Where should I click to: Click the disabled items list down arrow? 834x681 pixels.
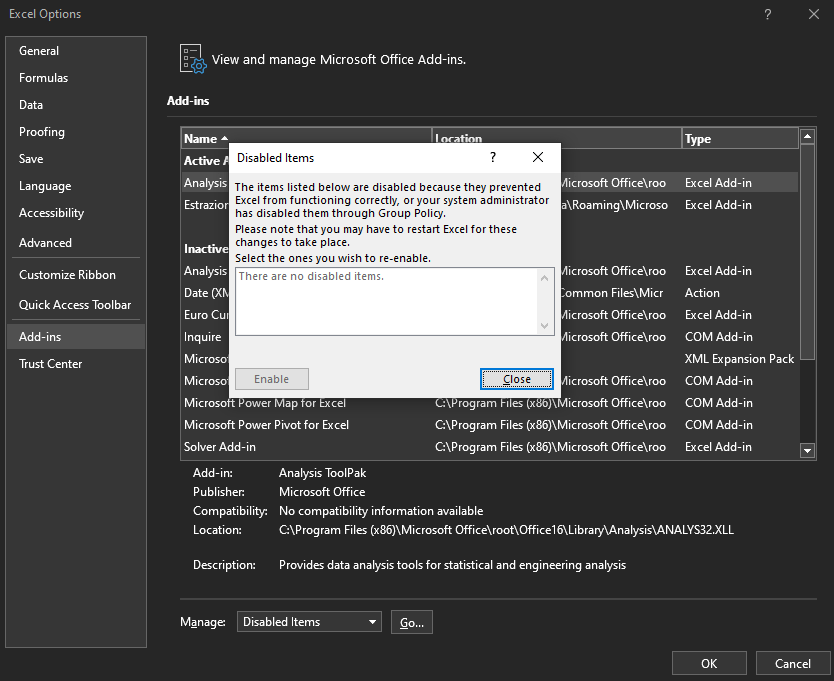(545, 326)
